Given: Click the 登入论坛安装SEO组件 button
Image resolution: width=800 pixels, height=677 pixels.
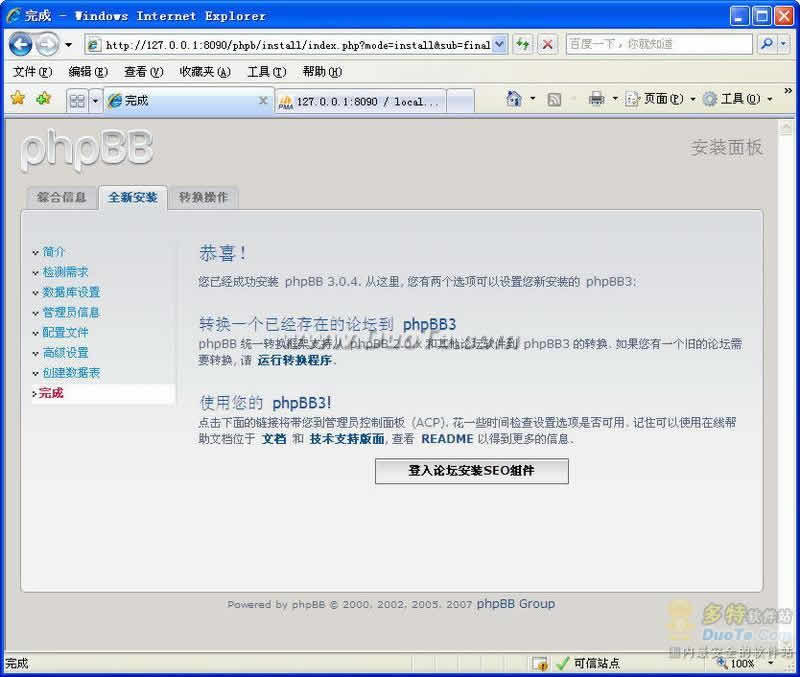Looking at the screenshot, I should 471,470.
